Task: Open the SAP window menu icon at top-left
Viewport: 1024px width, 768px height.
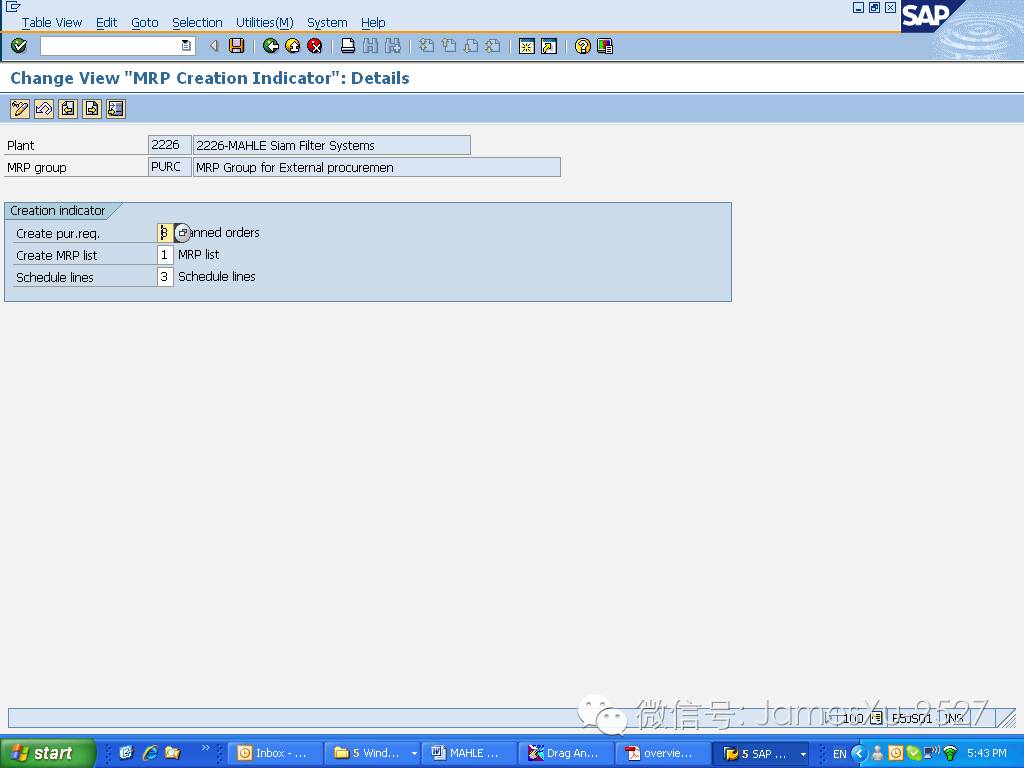Action: coord(12,7)
